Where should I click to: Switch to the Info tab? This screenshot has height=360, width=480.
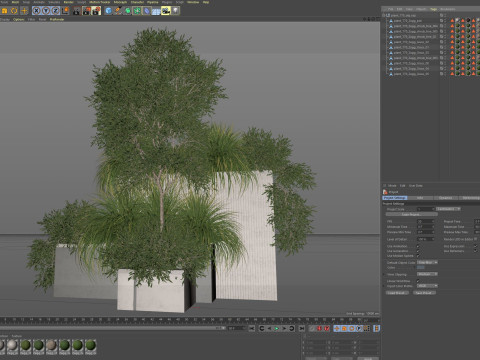click(420, 198)
